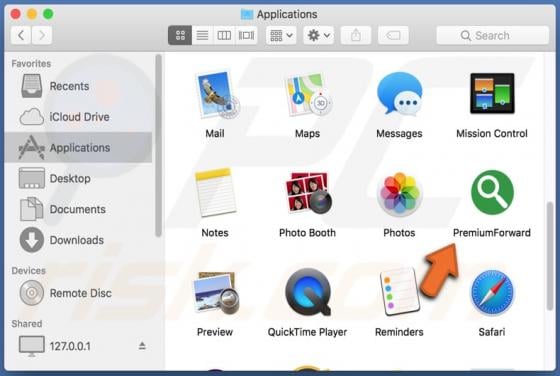Open Mission Control icon
The width and height of the screenshot is (560, 376).
click(x=492, y=94)
